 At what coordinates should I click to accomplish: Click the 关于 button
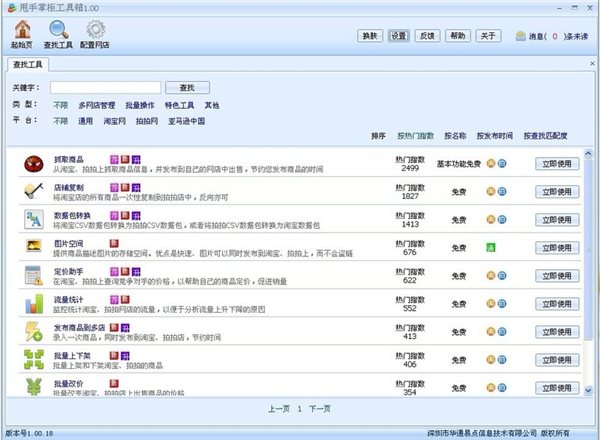coord(488,36)
